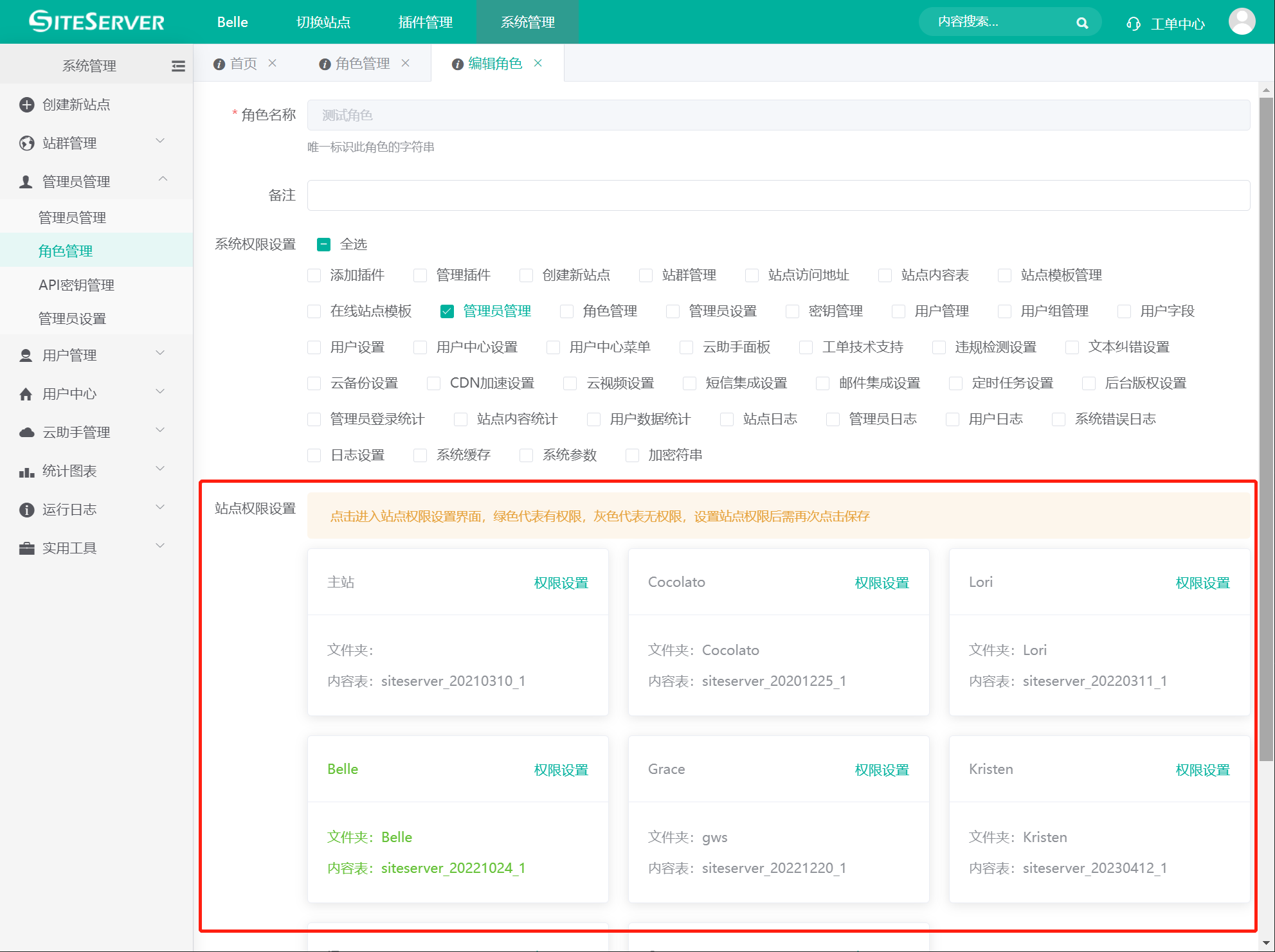Click the cloud assistant management icon

pyautogui.click(x=26, y=433)
